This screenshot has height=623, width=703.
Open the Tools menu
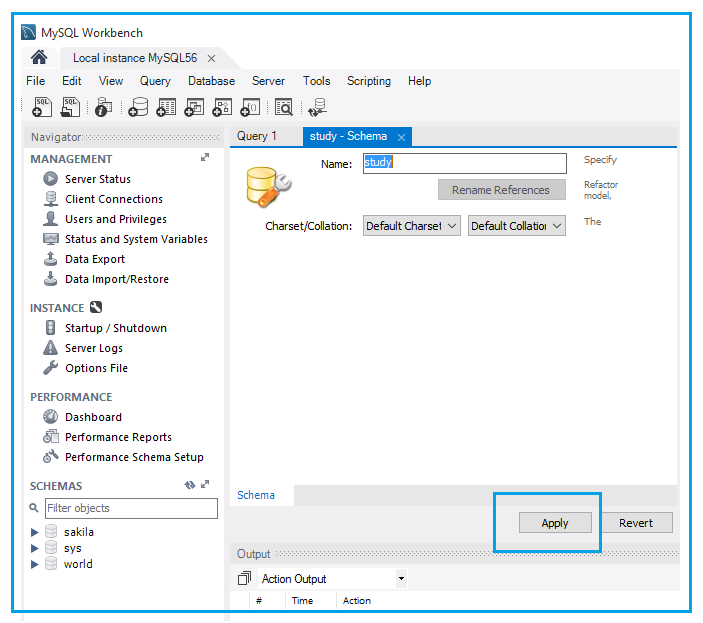[316, 81]
